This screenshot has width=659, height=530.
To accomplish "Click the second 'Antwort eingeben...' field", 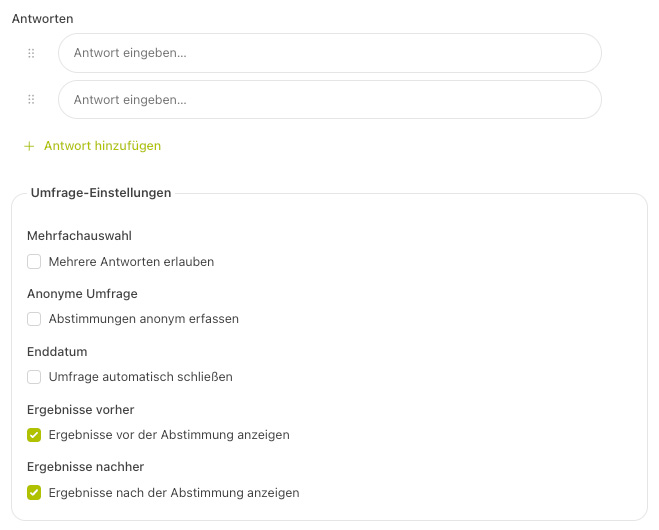I will pyautogui.click(x=330, y=100).
